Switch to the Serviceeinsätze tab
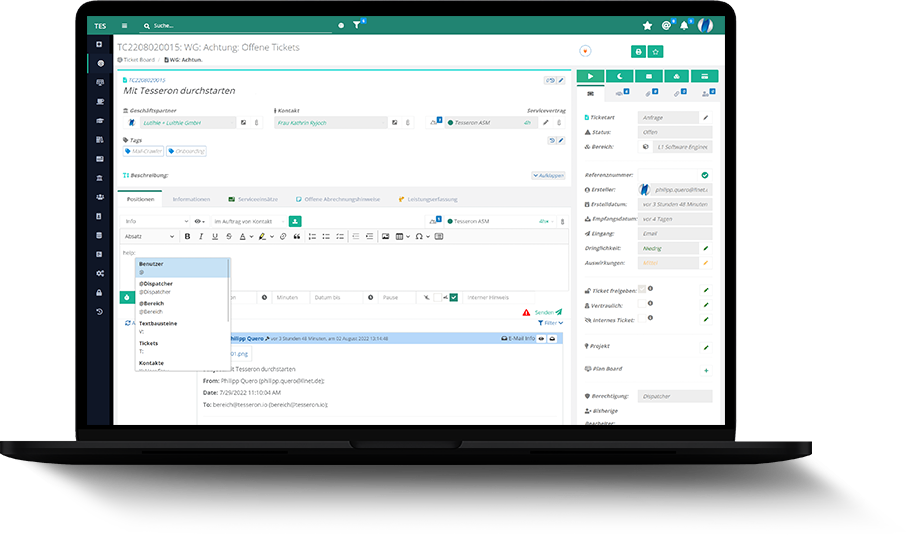Viewport: 906px width, 535px height. coord(253,199)
